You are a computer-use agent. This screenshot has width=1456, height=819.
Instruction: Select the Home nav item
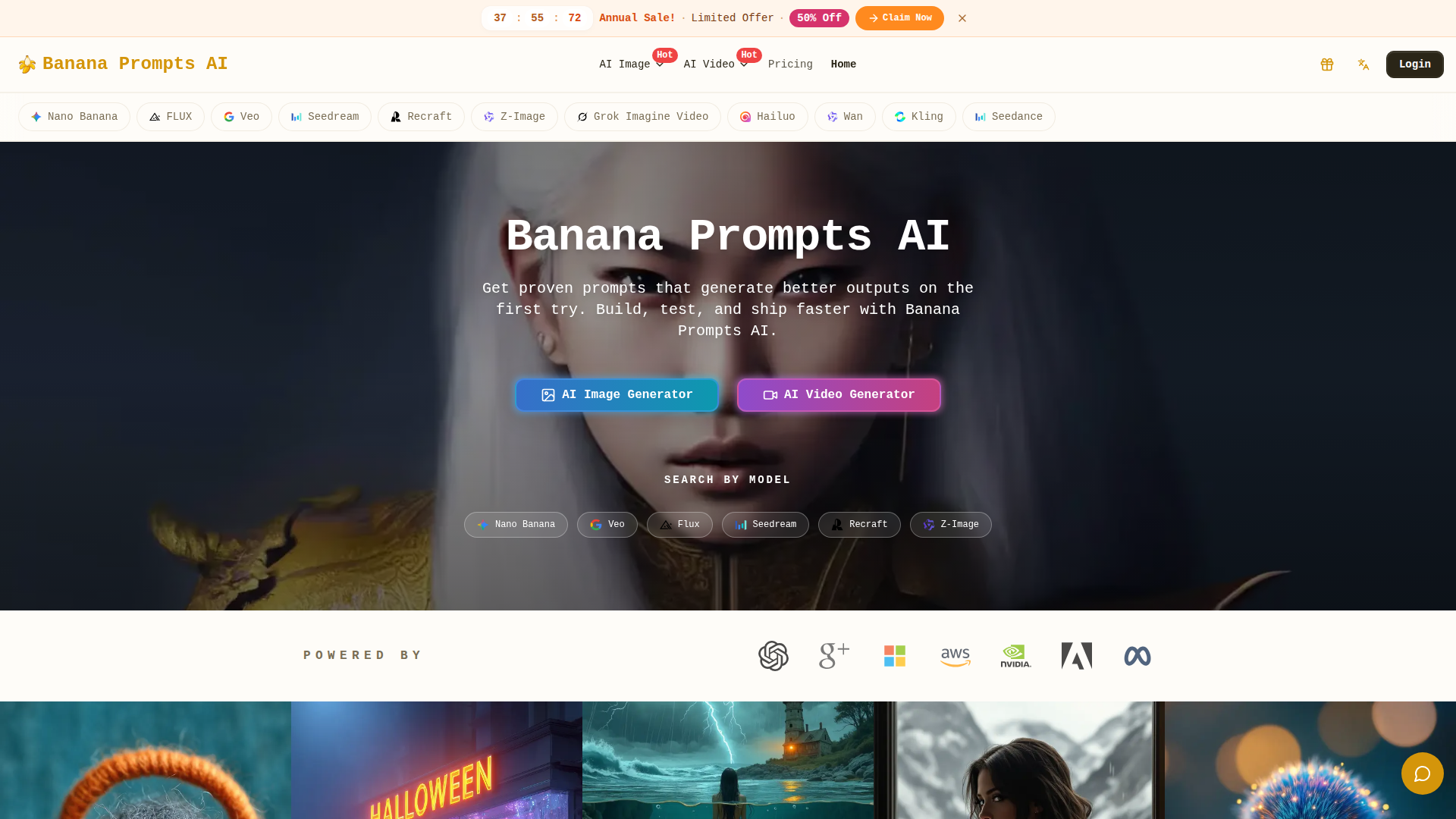pyautogui.click(x=843, y=64)
